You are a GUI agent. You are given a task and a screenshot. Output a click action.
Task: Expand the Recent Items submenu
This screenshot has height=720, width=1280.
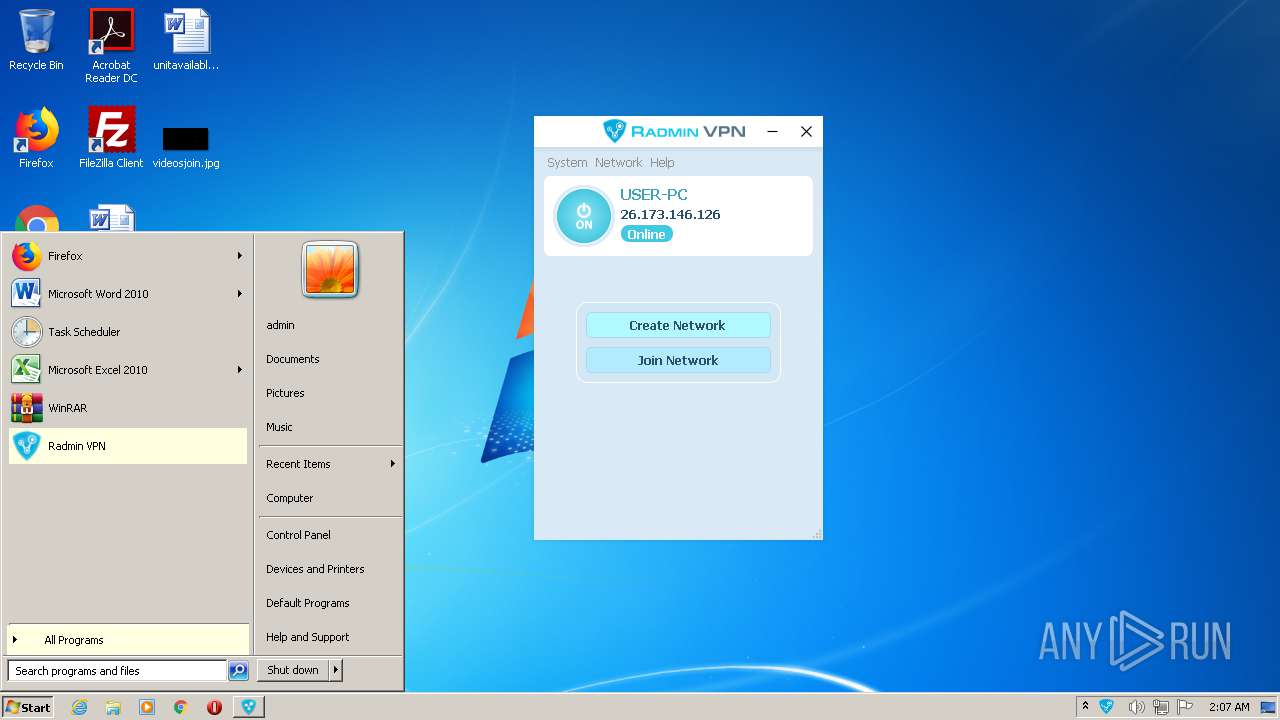pyautogui.click(x=330, y=464)
